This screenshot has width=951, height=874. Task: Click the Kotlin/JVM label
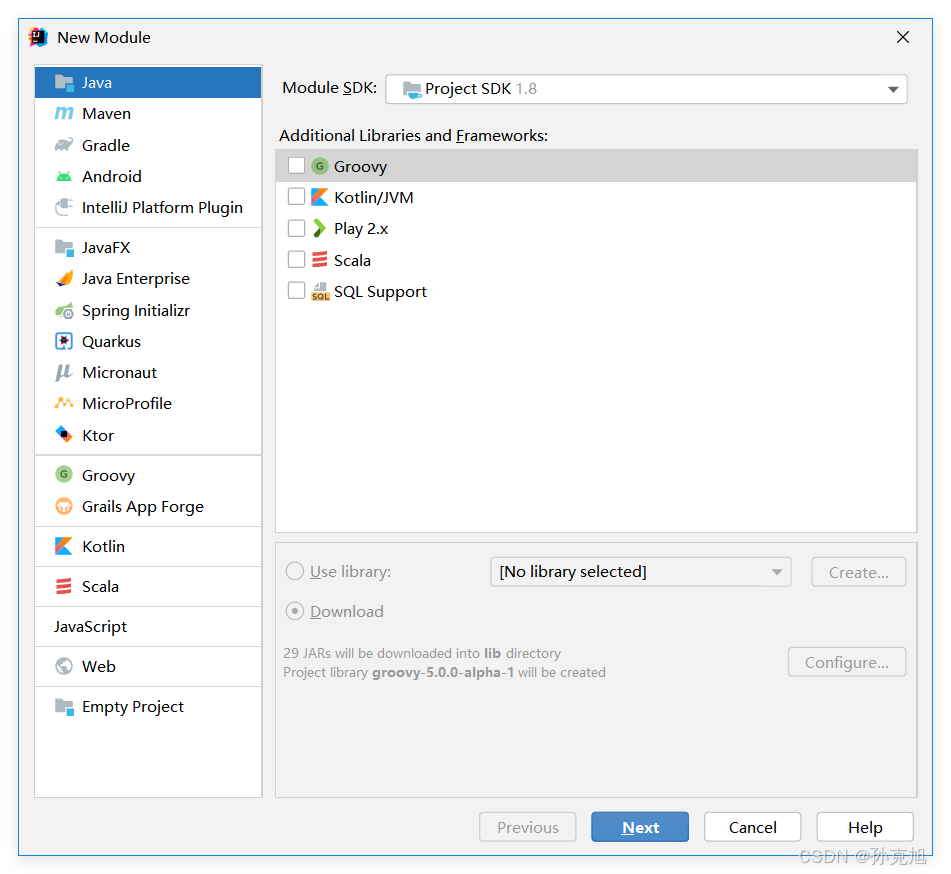[x=374, y=197]
